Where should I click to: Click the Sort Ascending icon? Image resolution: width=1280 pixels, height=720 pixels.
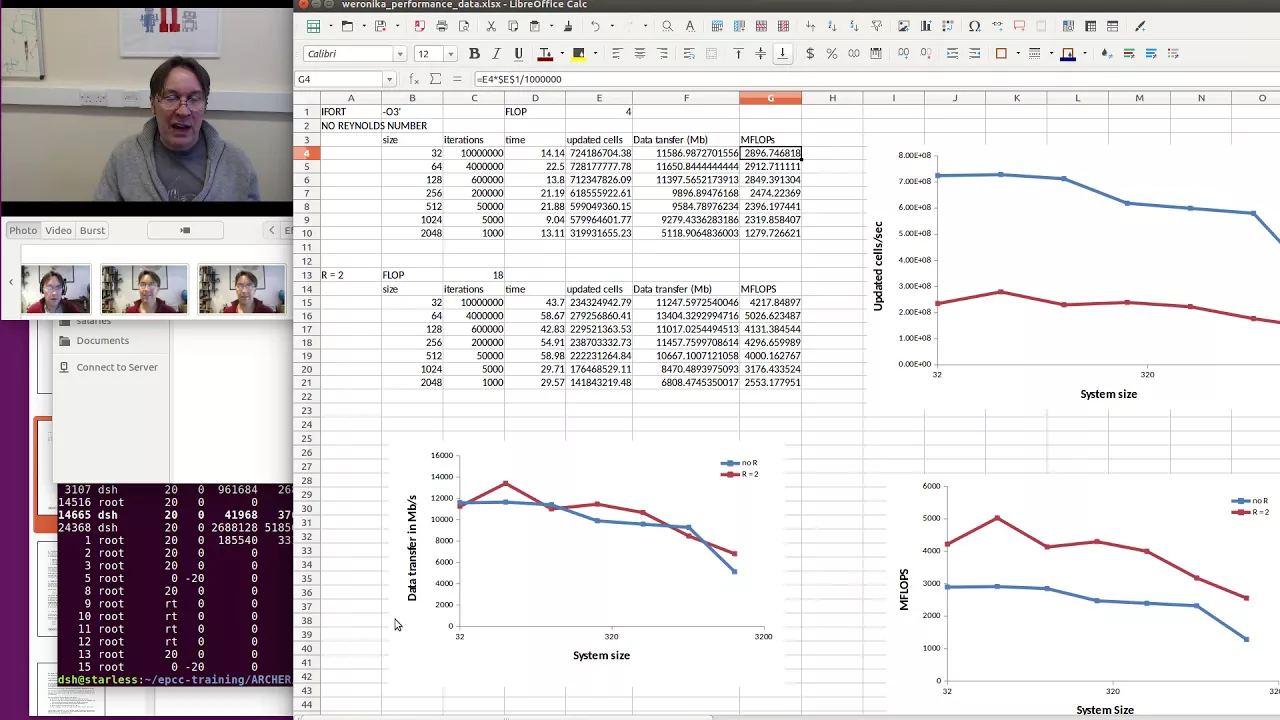[832, 26]
